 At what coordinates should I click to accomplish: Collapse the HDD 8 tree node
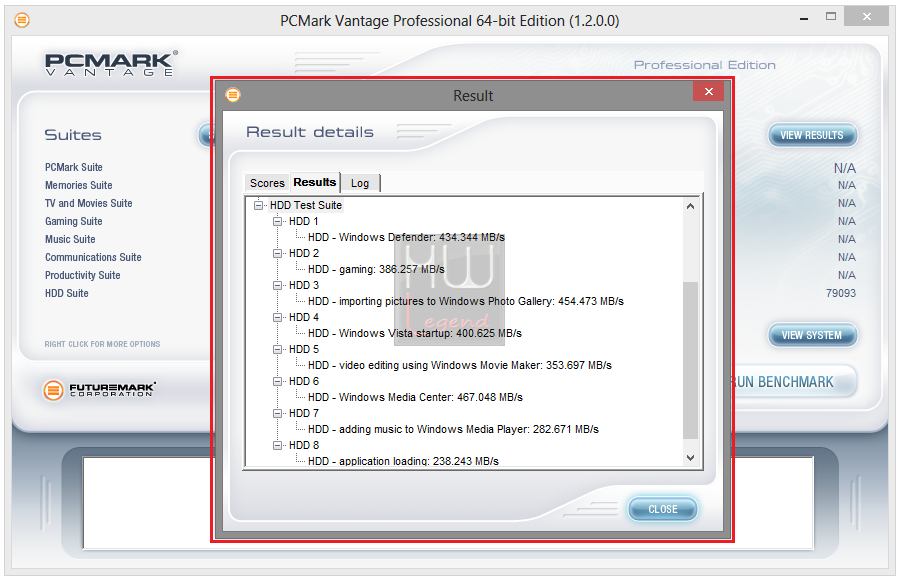pos(277,445)
